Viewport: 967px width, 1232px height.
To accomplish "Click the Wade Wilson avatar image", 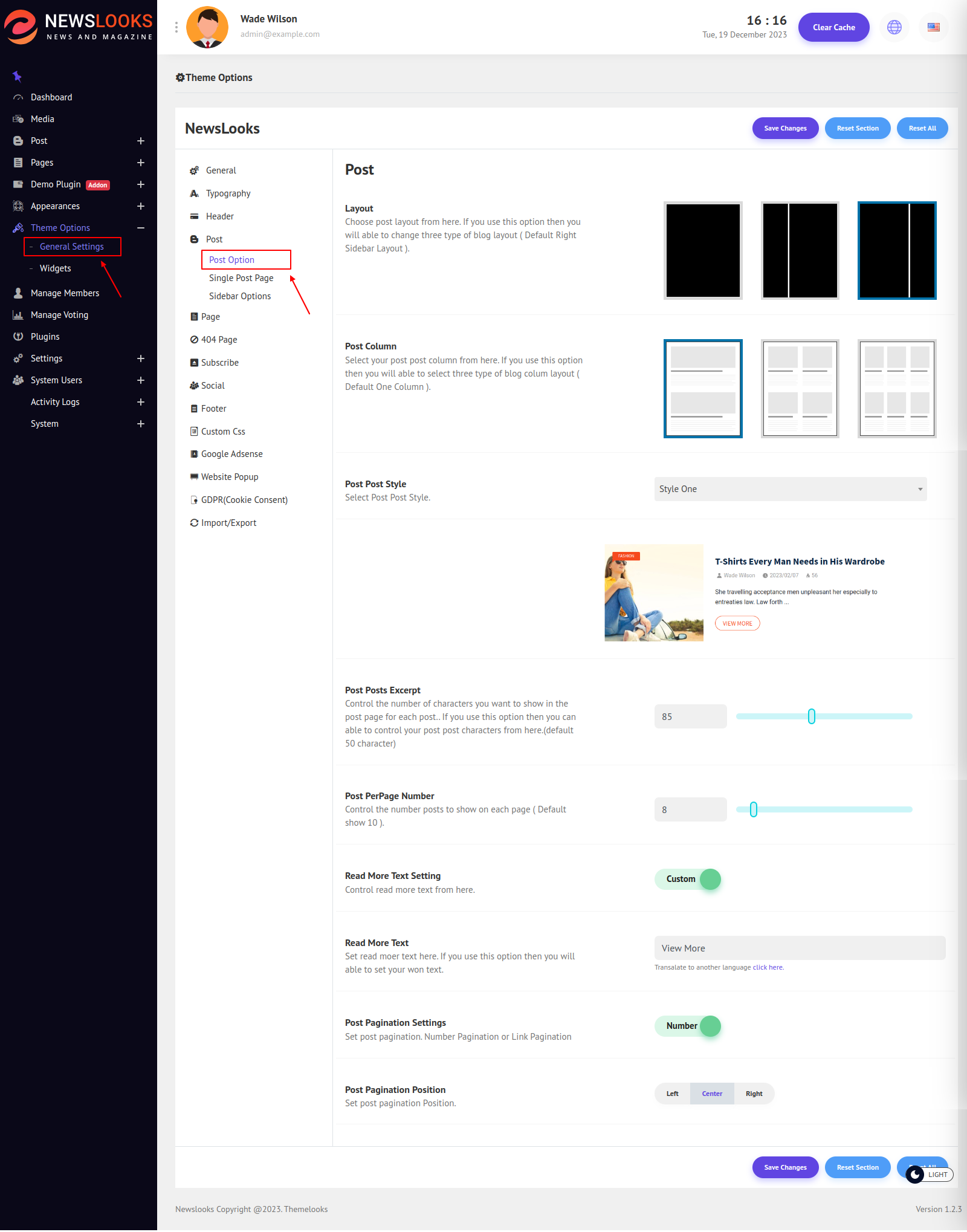I will point(207,27).
